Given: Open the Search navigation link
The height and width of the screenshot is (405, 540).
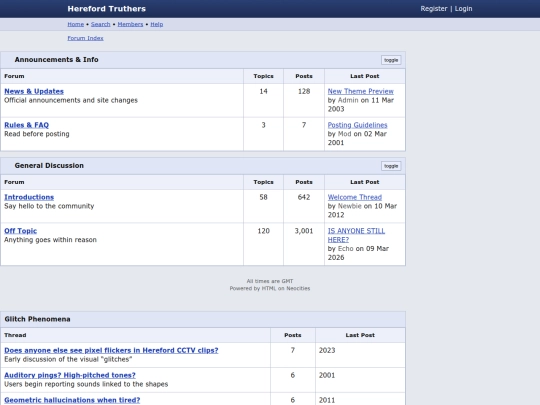Looking at the screenshot, I should coord(100,24).
